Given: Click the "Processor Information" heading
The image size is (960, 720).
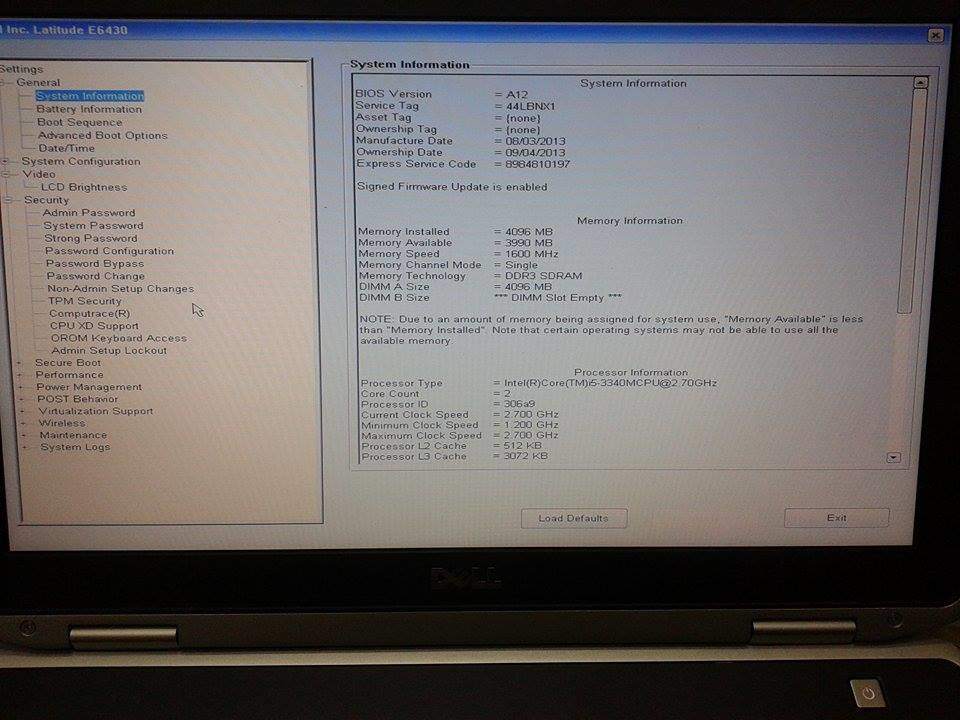Looking at the screenshot, I should tap(631, 372).
